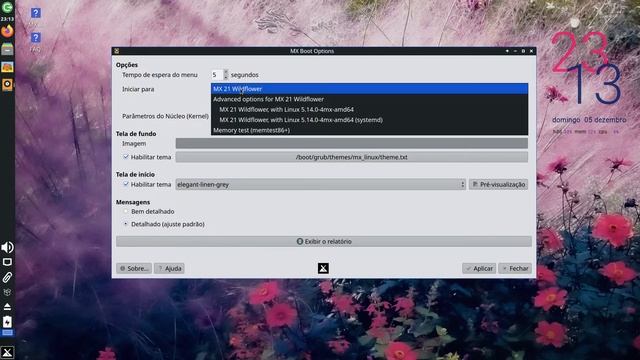Click the MX logo in dialog footer
The image size is (640, 360).
point(323,268)
